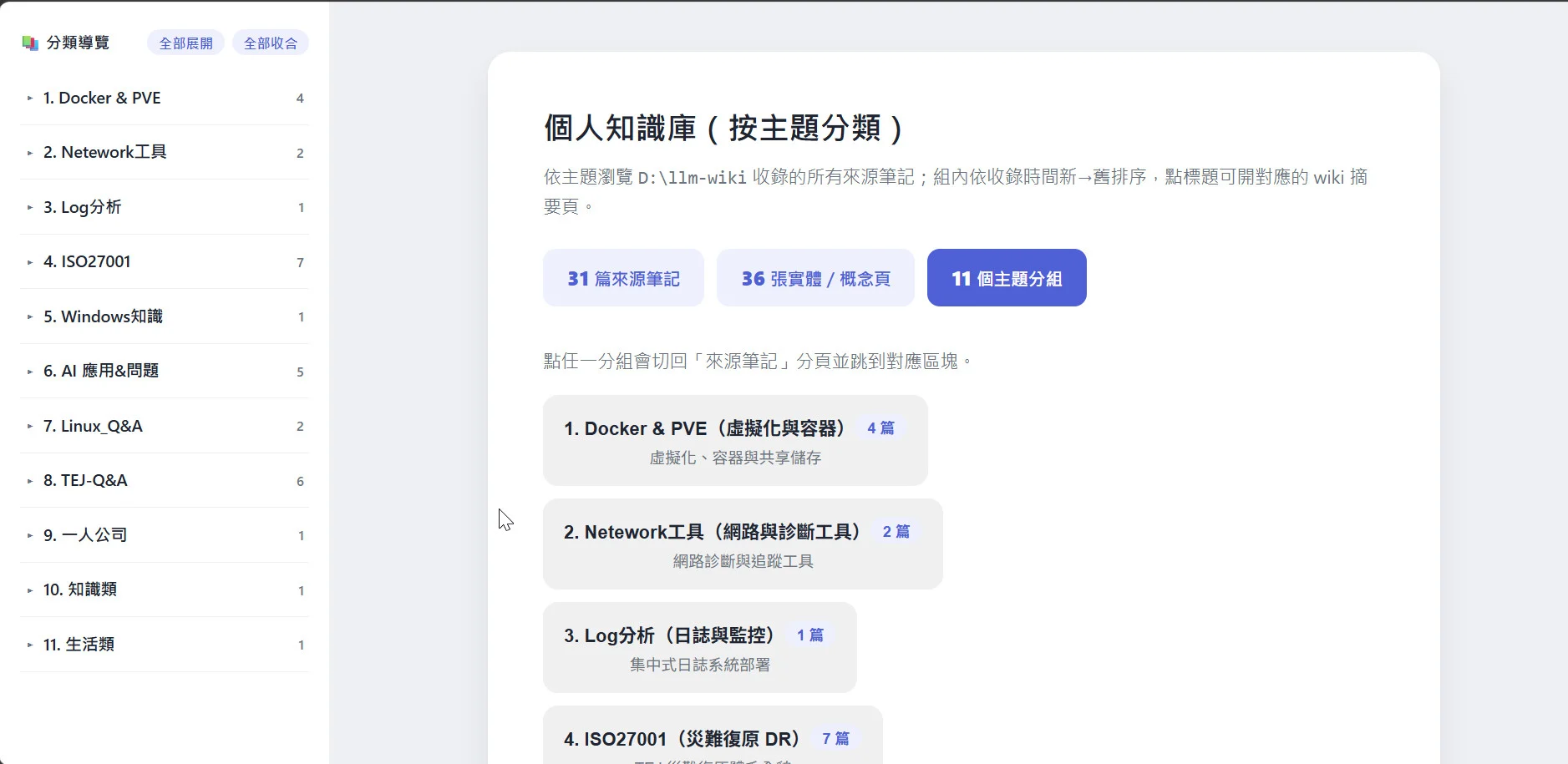Click the 網路診斷與追蹤工具 subtitle
The width and height of the screenshot is (1568, 764).
[743, 561]
